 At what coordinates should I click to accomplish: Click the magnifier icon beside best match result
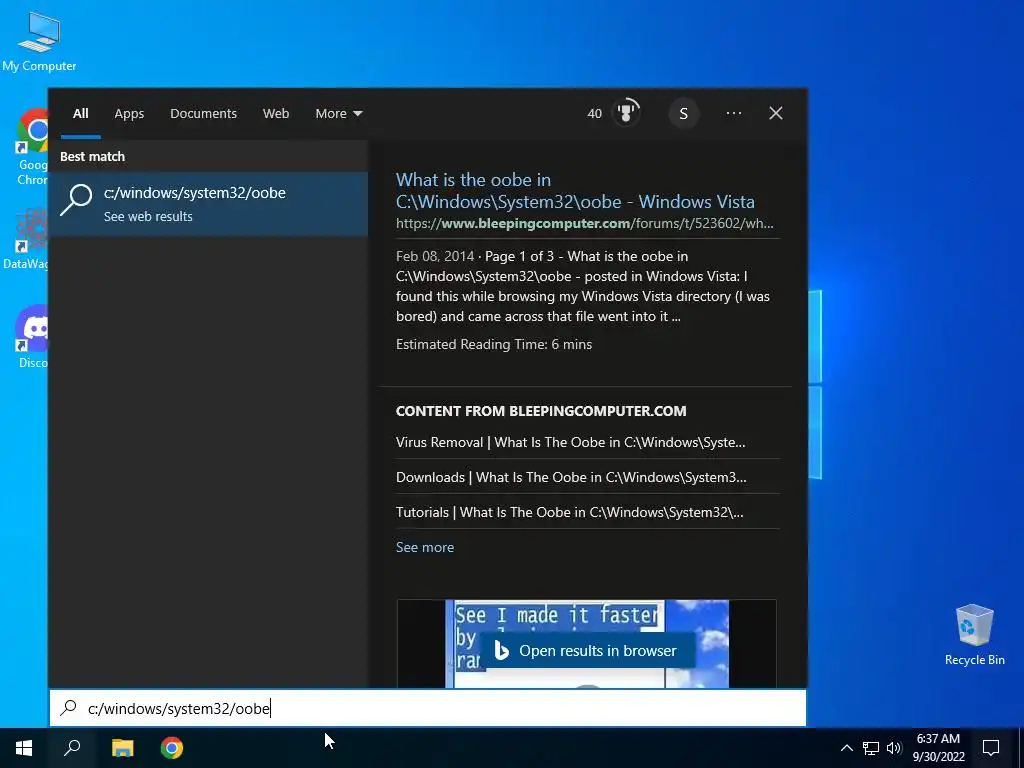click(76, 199)
